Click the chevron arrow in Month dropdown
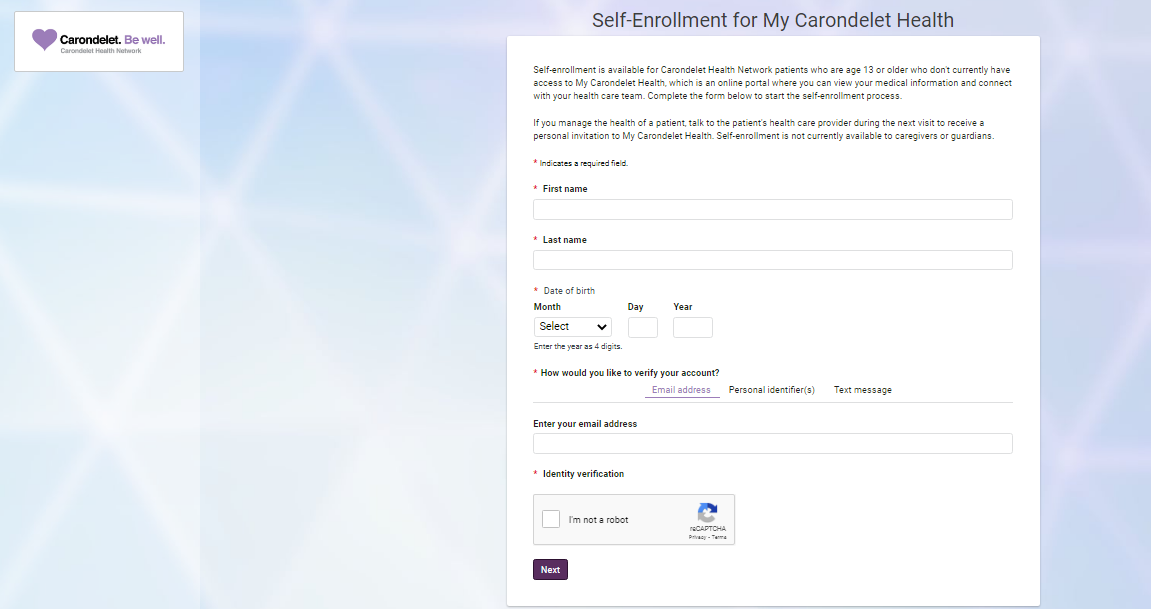Image resolution: width=1151 pixels, height=609 pixels. (x=602, y=327)
